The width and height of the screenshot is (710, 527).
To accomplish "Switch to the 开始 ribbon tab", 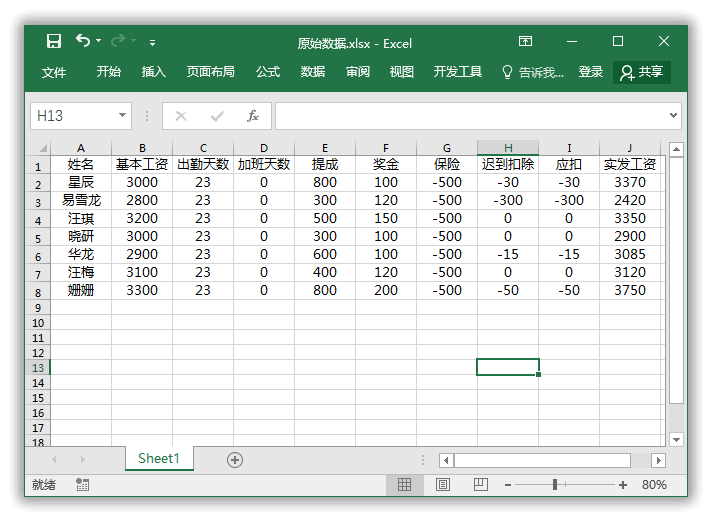I will pyautogui.click(x=109, y=72).
